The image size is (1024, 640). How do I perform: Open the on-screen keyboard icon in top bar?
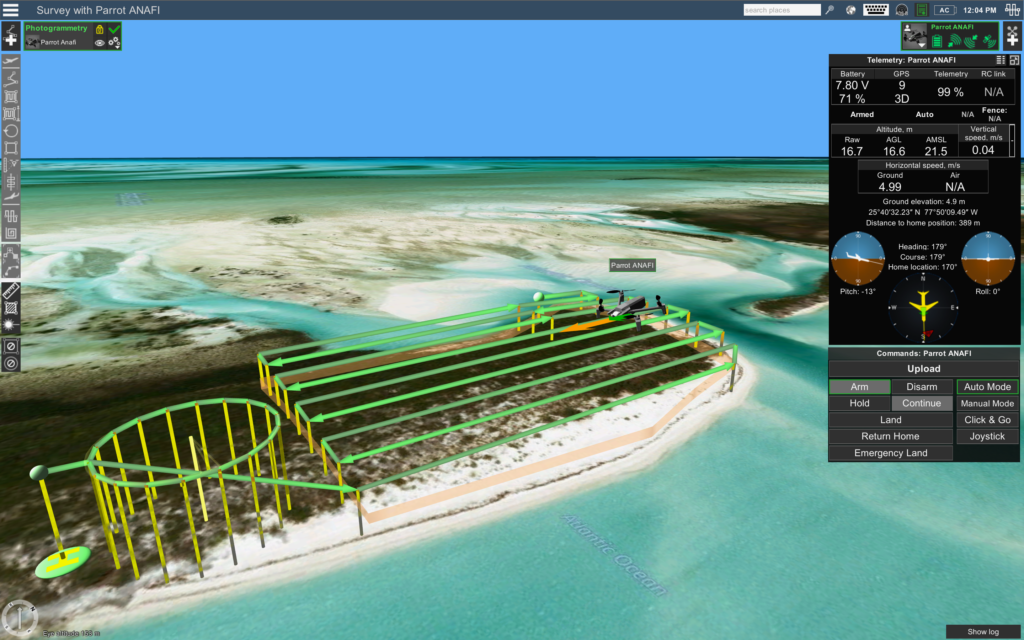876,10
